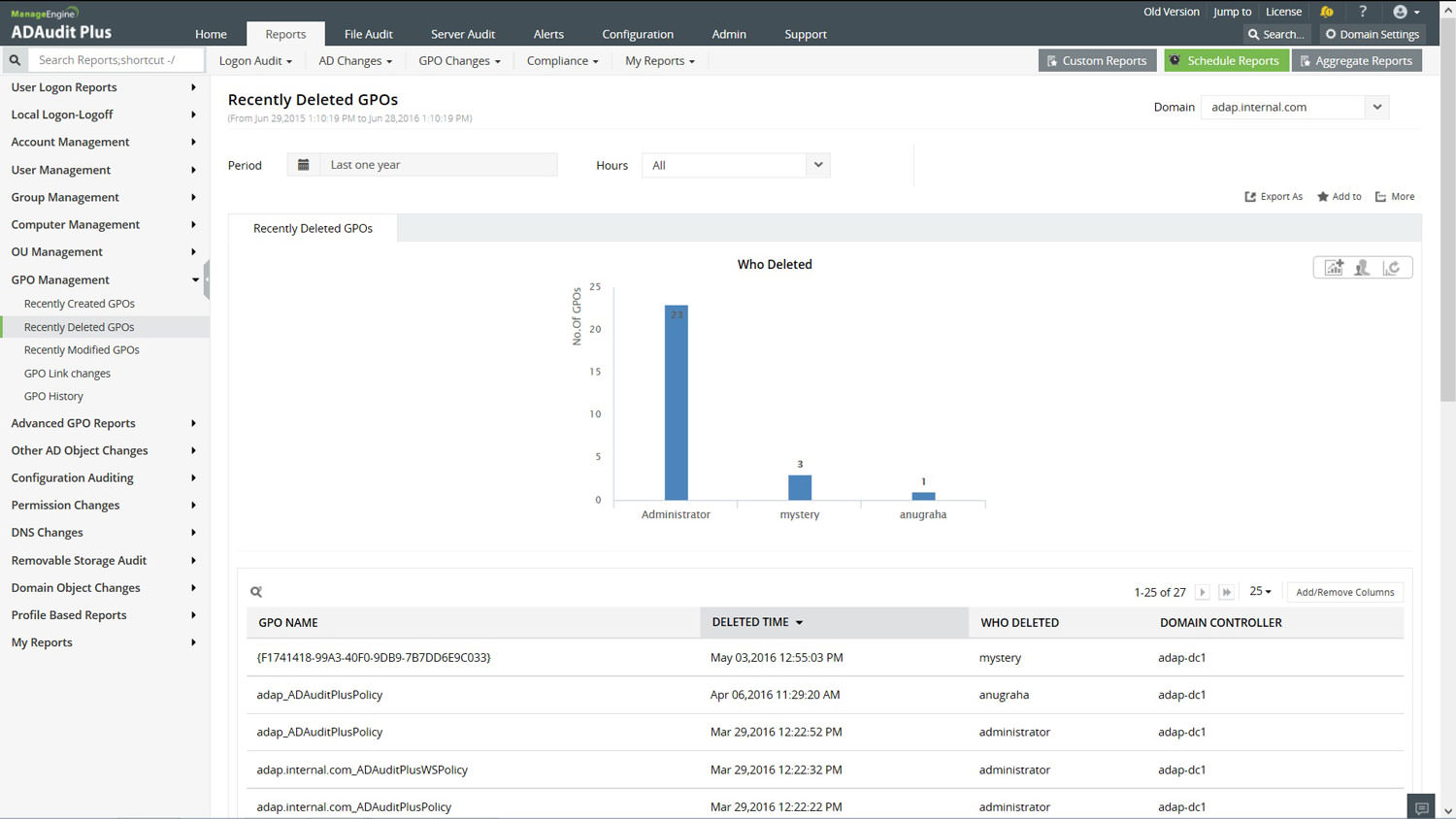Click the add chart icon above the graph
Image resolution: width=1456 pixels, height=819 pixels.
pyautogui.click(x=1334, y=268)
